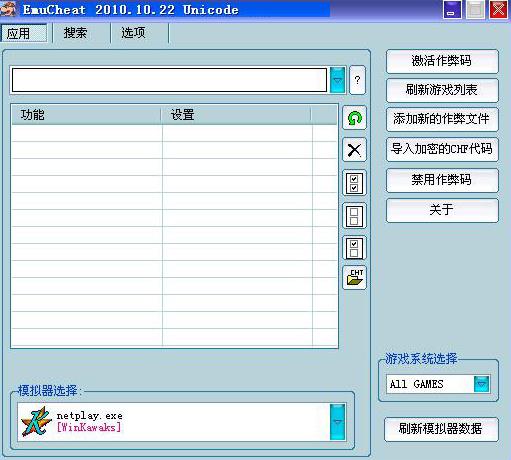Click the WinKawaks emulator icon
This screenshot has height=460, width=511.
click(x=36, y=421)
